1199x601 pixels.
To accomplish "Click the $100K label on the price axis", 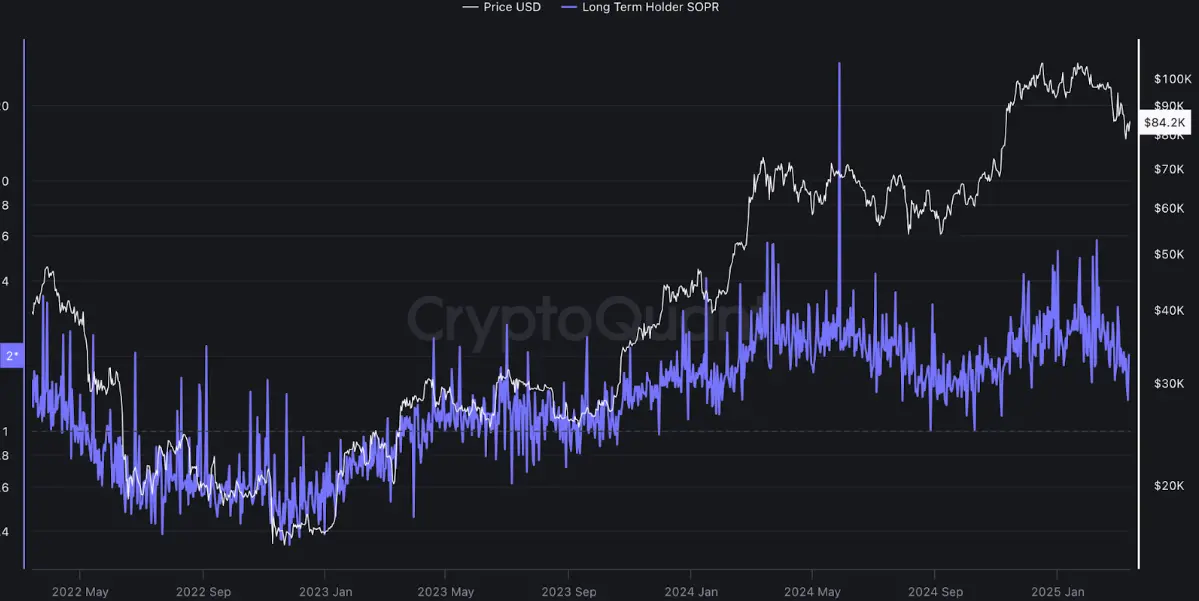I will (x=1170, y=78).
